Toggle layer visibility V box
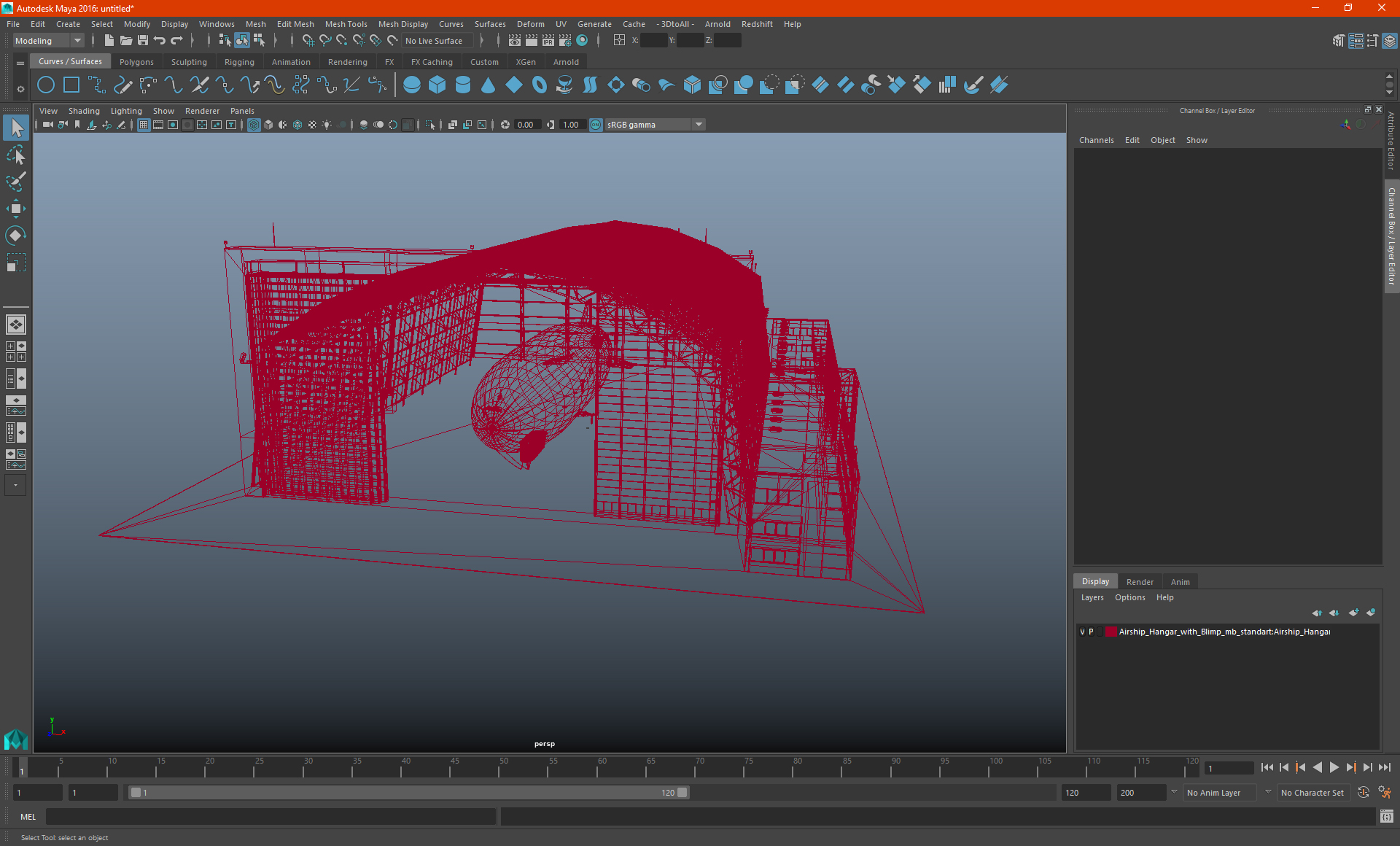 coord(1082,632)
